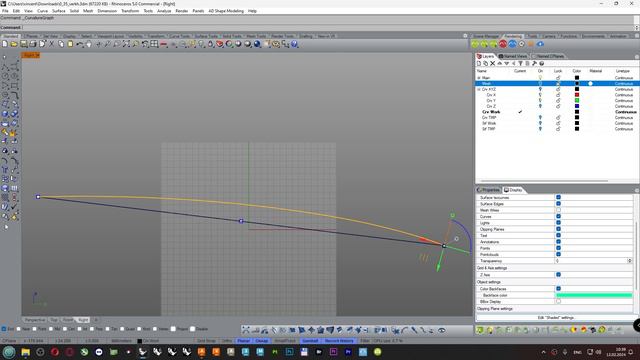Click the Transparency value stepper arrows
The width and height of the screenshot is (640, 360).
pos(629,260)
